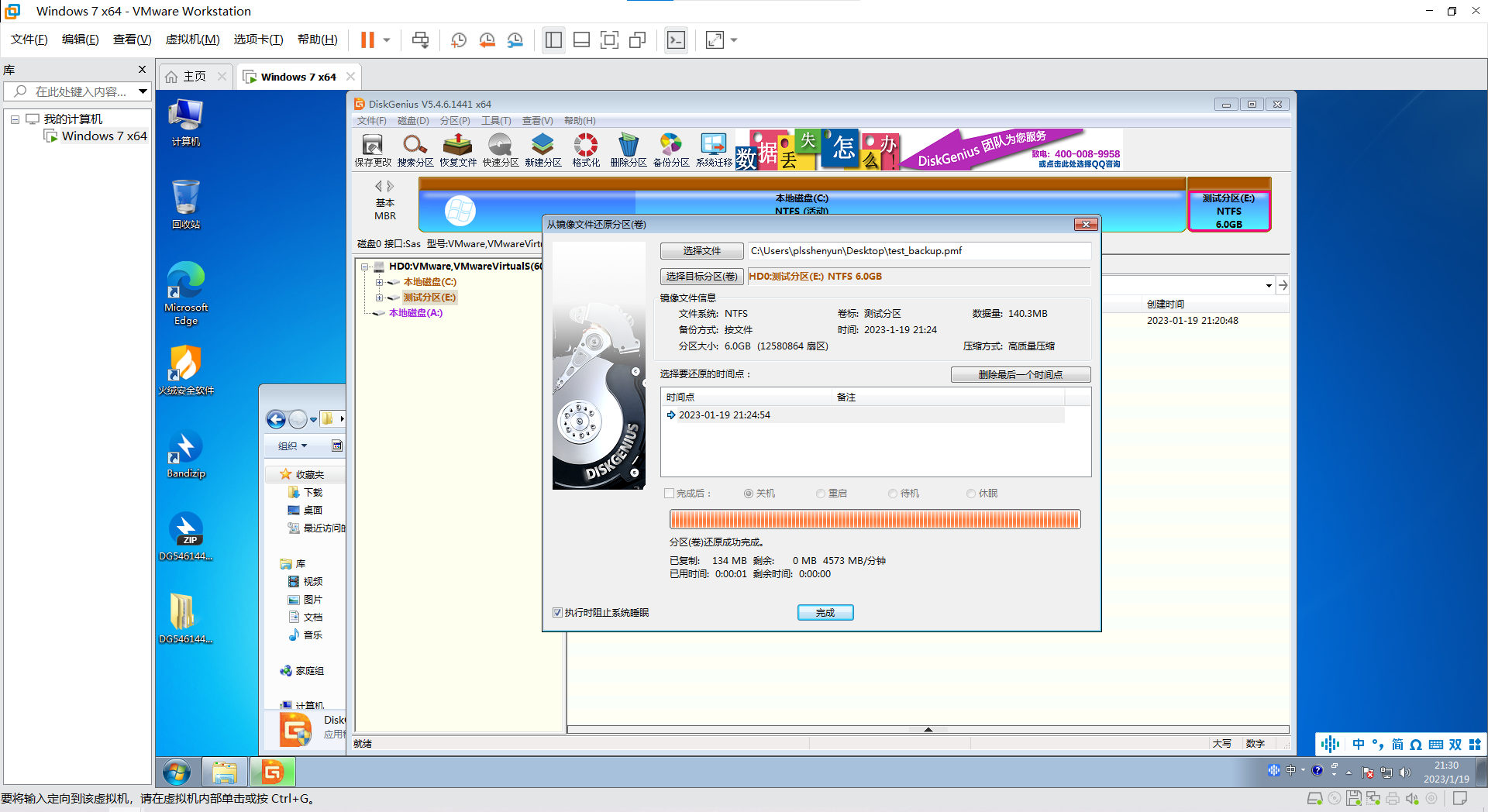Open Quick Partition (快速分区) tool
1488x812 pixels.
pos(501,150)
